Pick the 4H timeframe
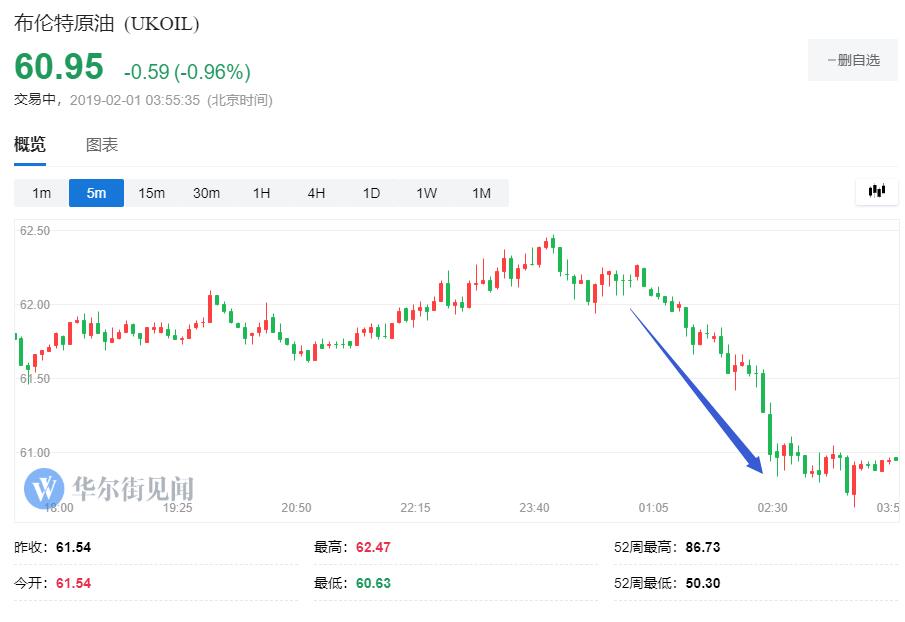The width and height of the screenshot is (905, 622). tap(316, 193)
